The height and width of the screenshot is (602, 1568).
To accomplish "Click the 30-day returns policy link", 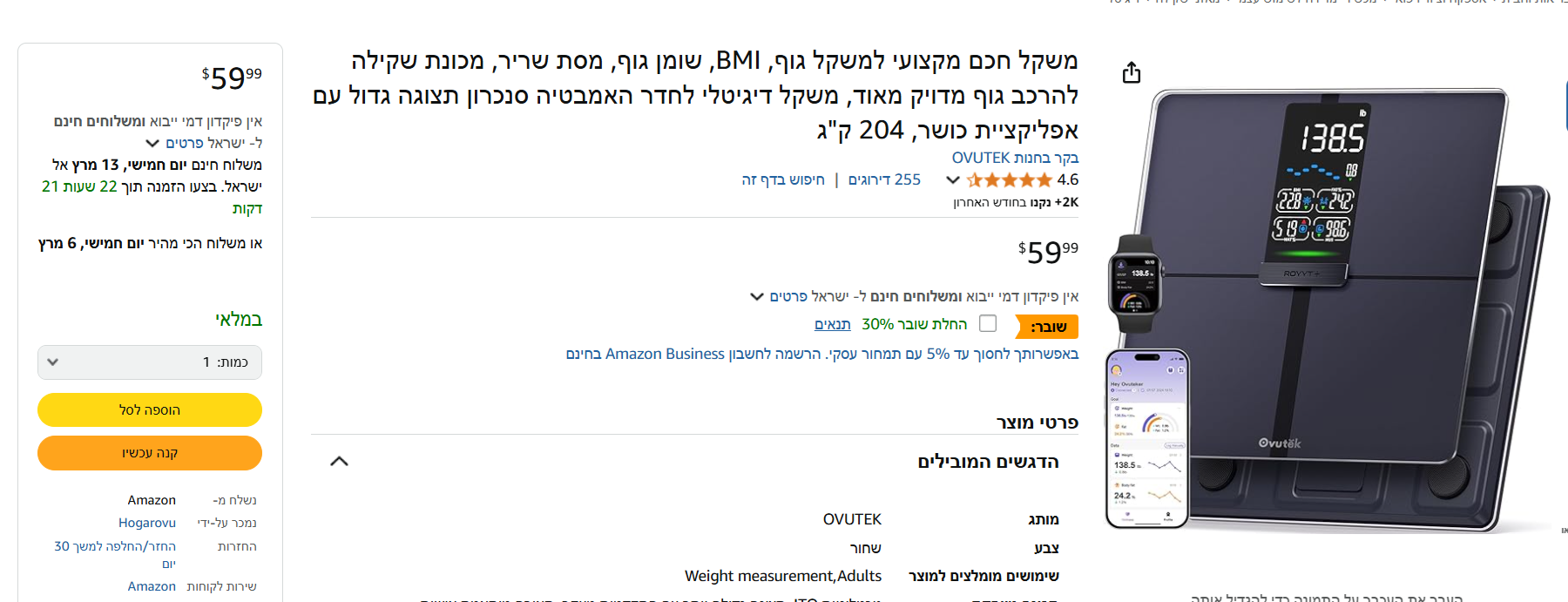I will (x=115, y=546).
